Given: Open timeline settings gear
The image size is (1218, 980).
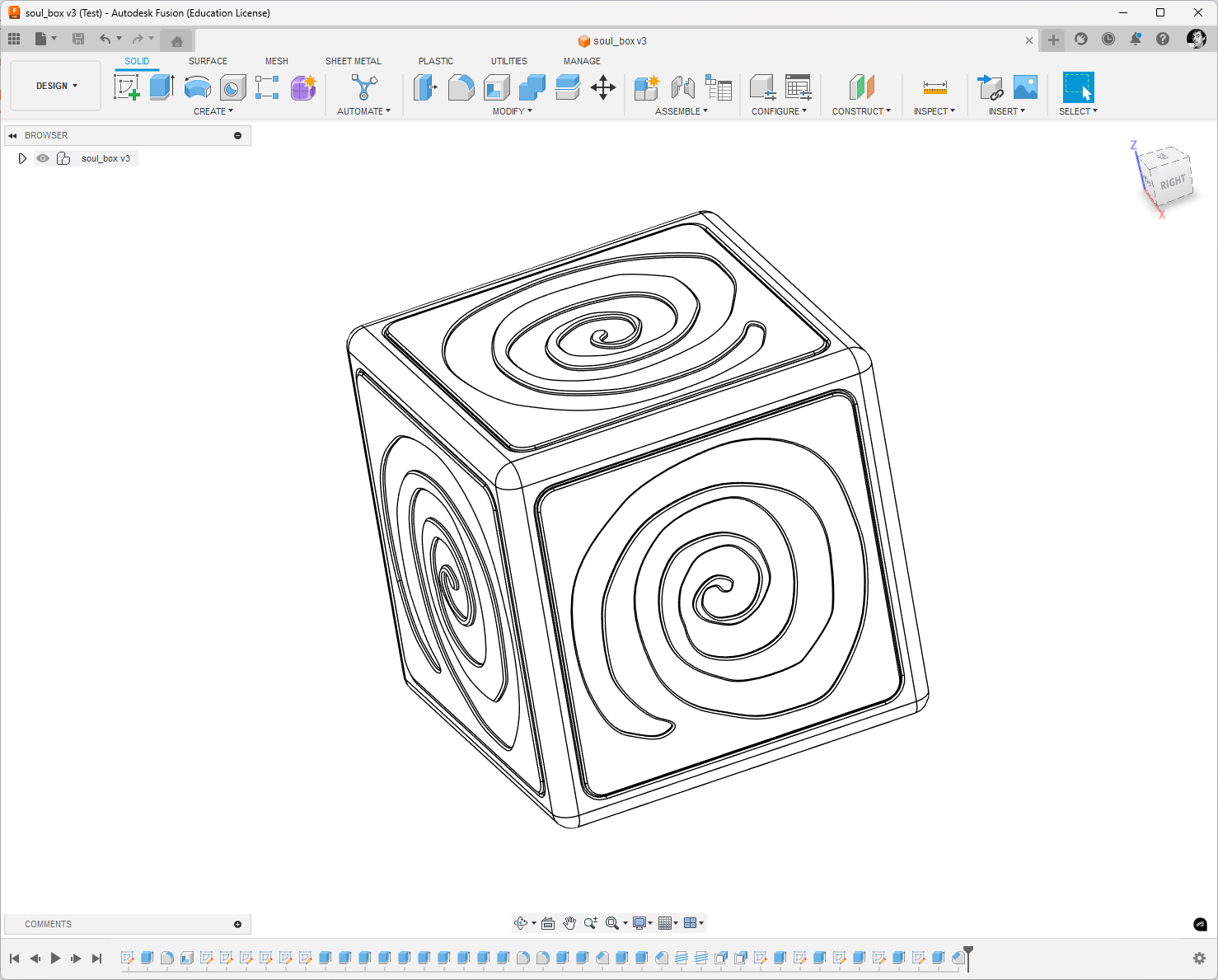Looking at the screenshot, I should pos(1199,958).
